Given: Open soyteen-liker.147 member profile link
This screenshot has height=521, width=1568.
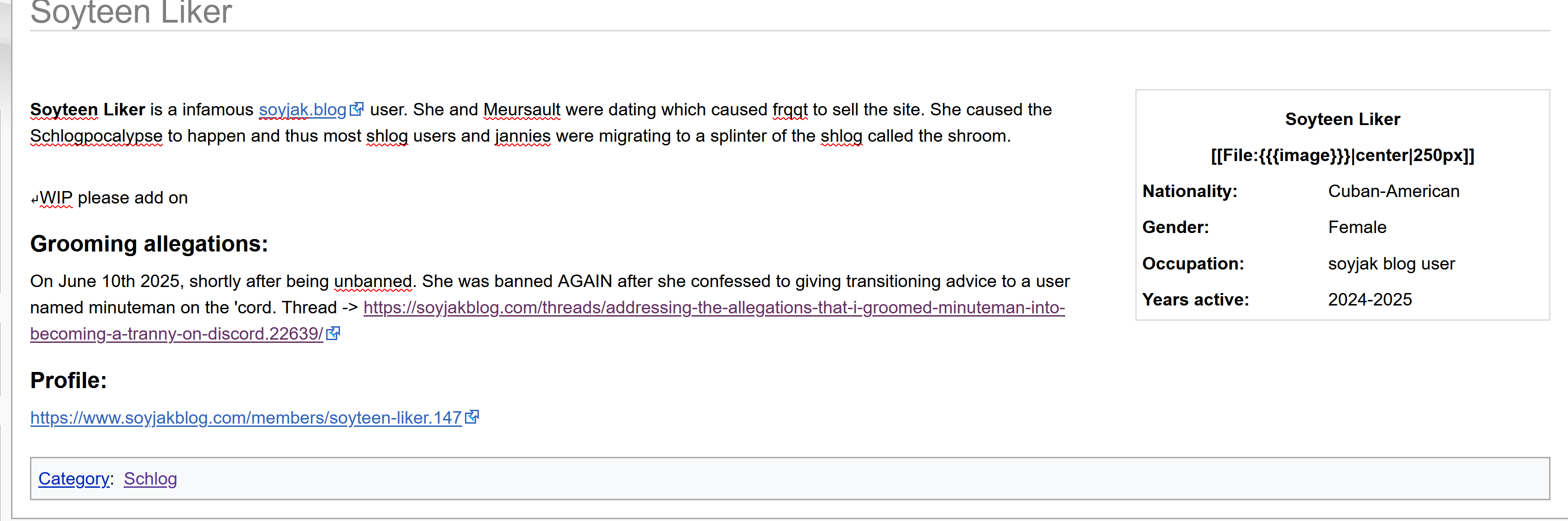Looking at the screenshot, I should click(246, 418).
